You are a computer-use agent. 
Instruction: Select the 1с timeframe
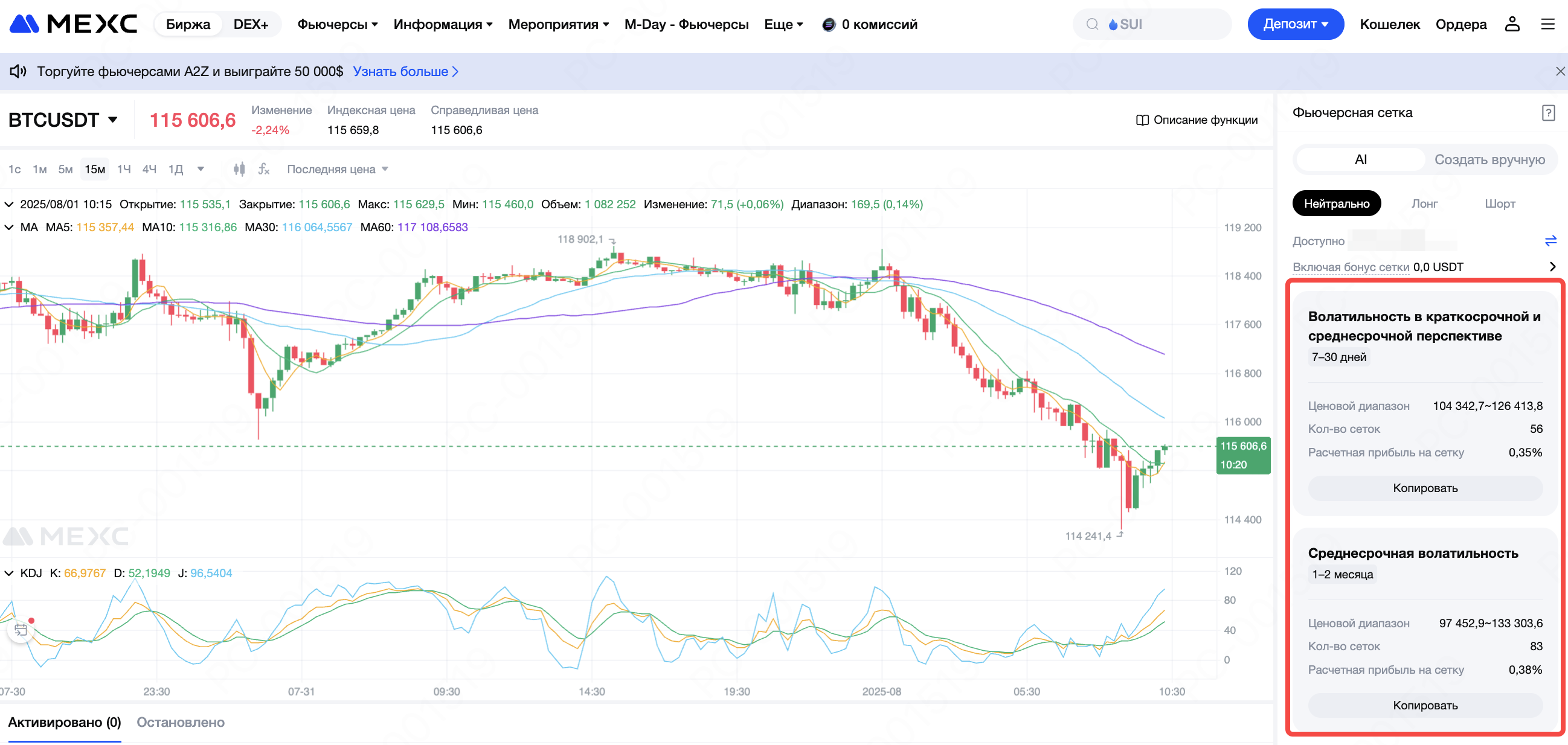[x=14, y=169]
